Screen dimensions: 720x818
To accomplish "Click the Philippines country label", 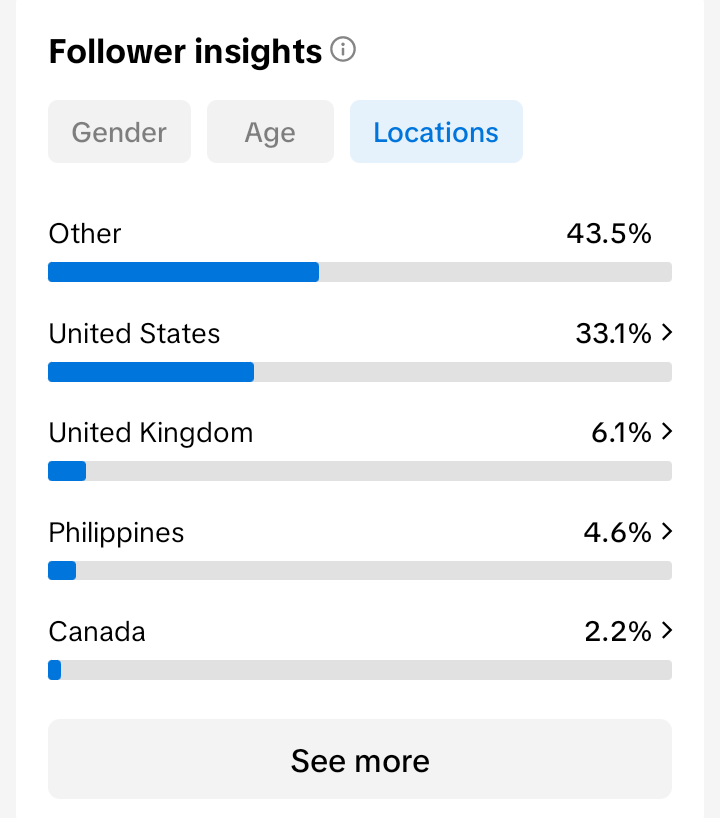I will click(x=116, y=532).
